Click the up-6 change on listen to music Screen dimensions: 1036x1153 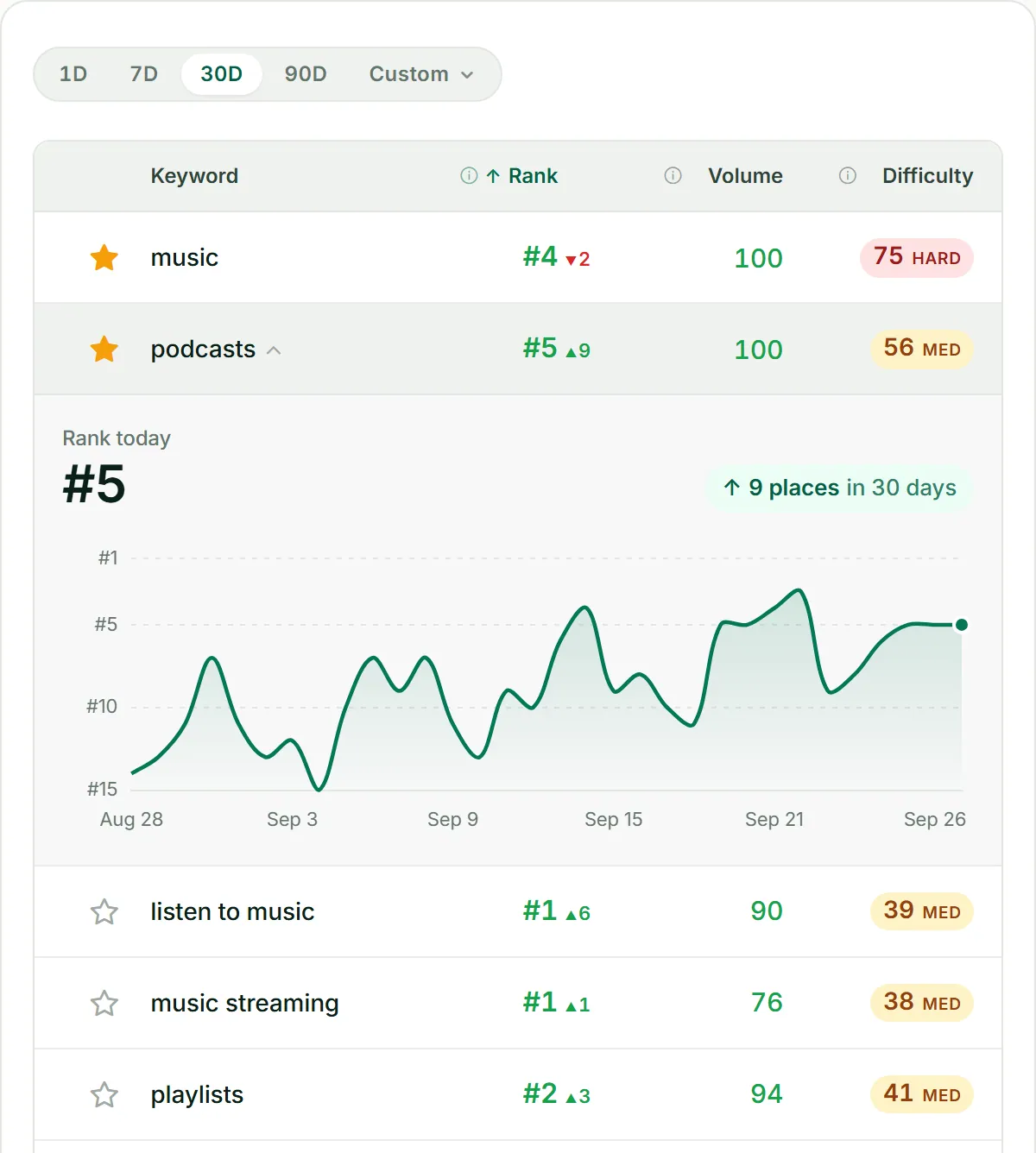click(x=578, y=913)
